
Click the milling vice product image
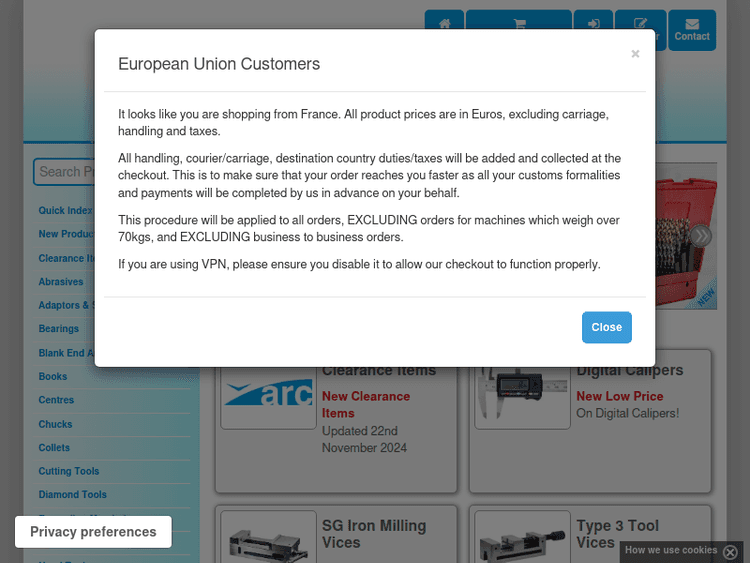pos(268,537)
